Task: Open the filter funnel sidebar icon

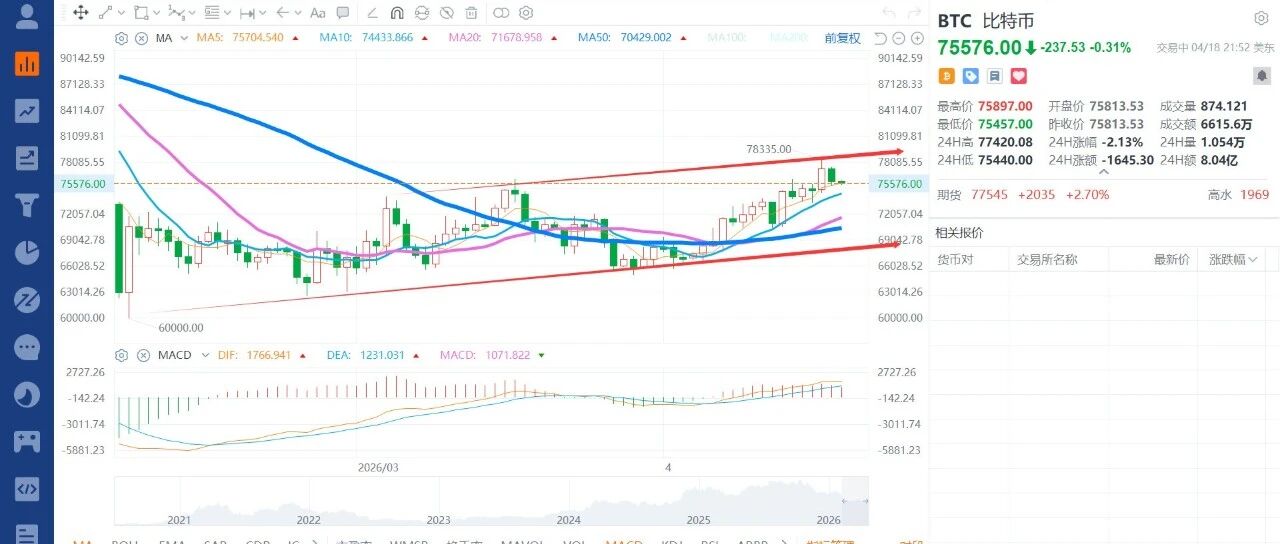Action: tap(27, 206)
